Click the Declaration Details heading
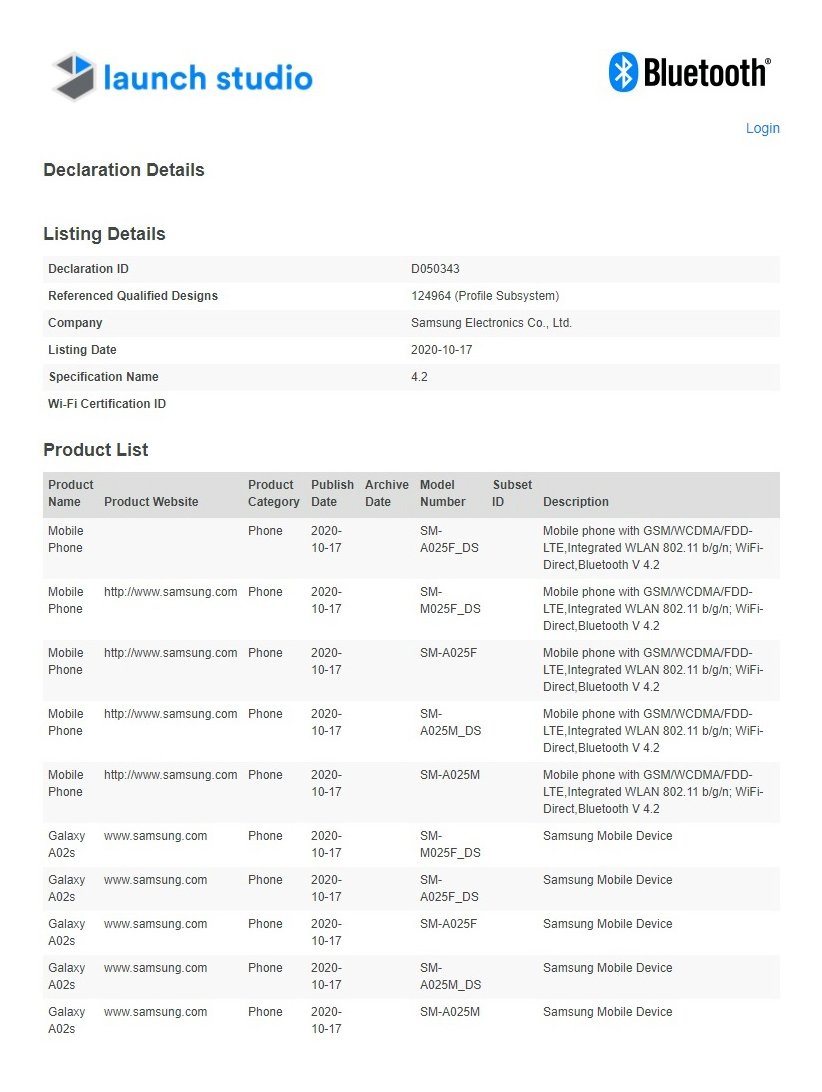 click(124, 170)
